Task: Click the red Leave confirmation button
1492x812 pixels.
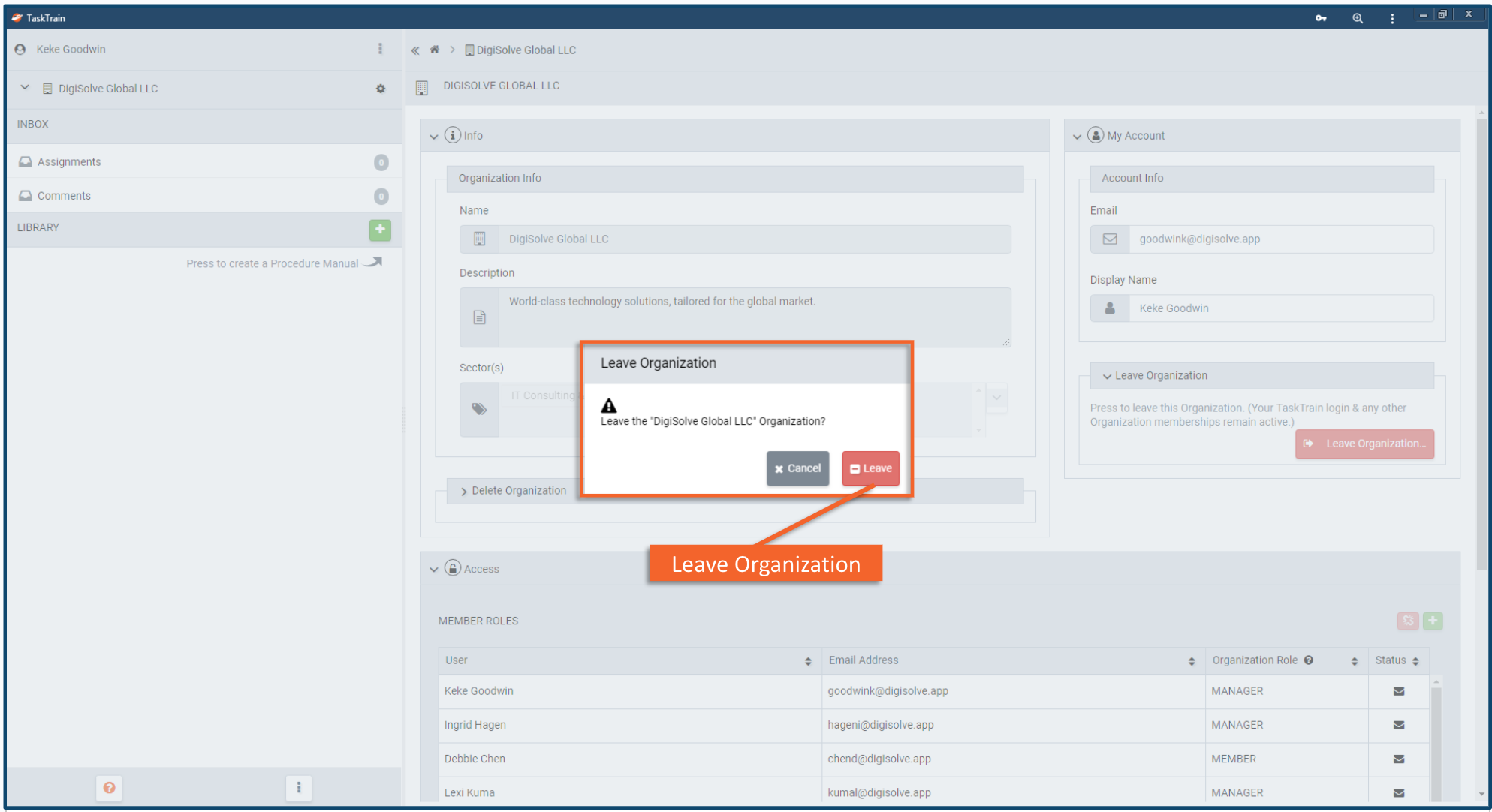Action: click(870, 468)
